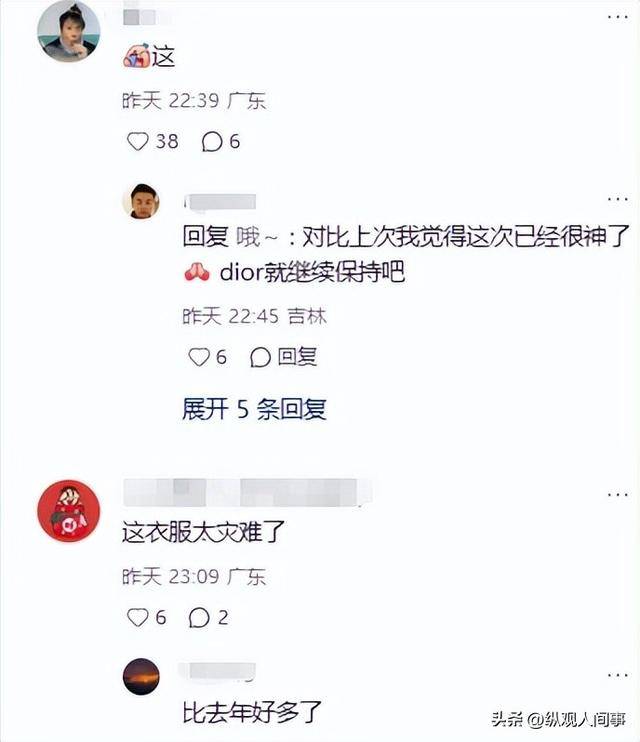Open first commenter's avatar profile
The image size is (640, 742).
[69, 31]
